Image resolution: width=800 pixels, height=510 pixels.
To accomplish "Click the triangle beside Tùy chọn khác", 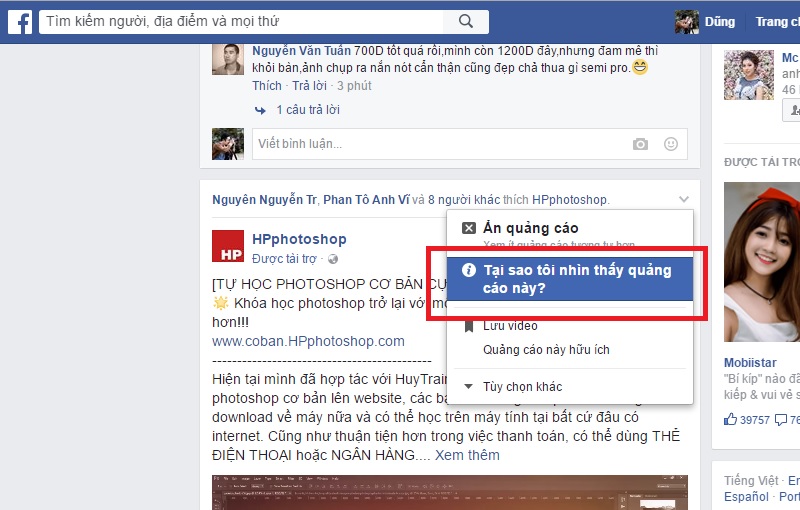I will pos(468,386).
